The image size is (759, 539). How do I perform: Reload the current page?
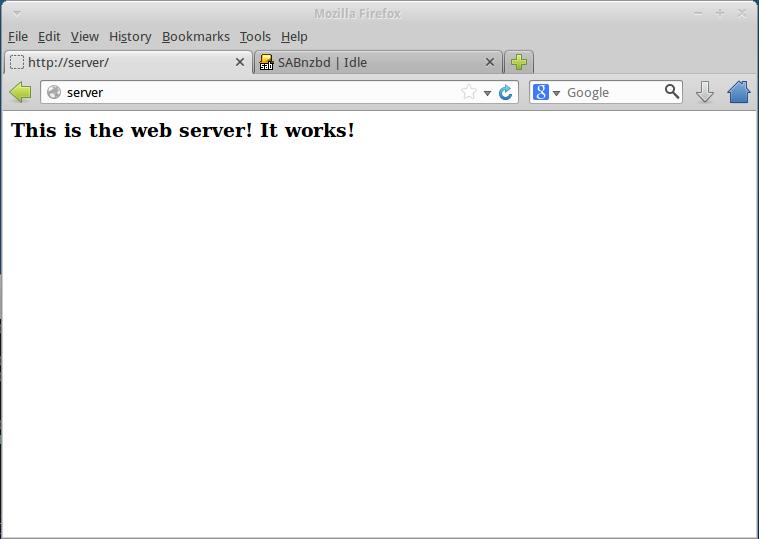click(x=505, y=92)
